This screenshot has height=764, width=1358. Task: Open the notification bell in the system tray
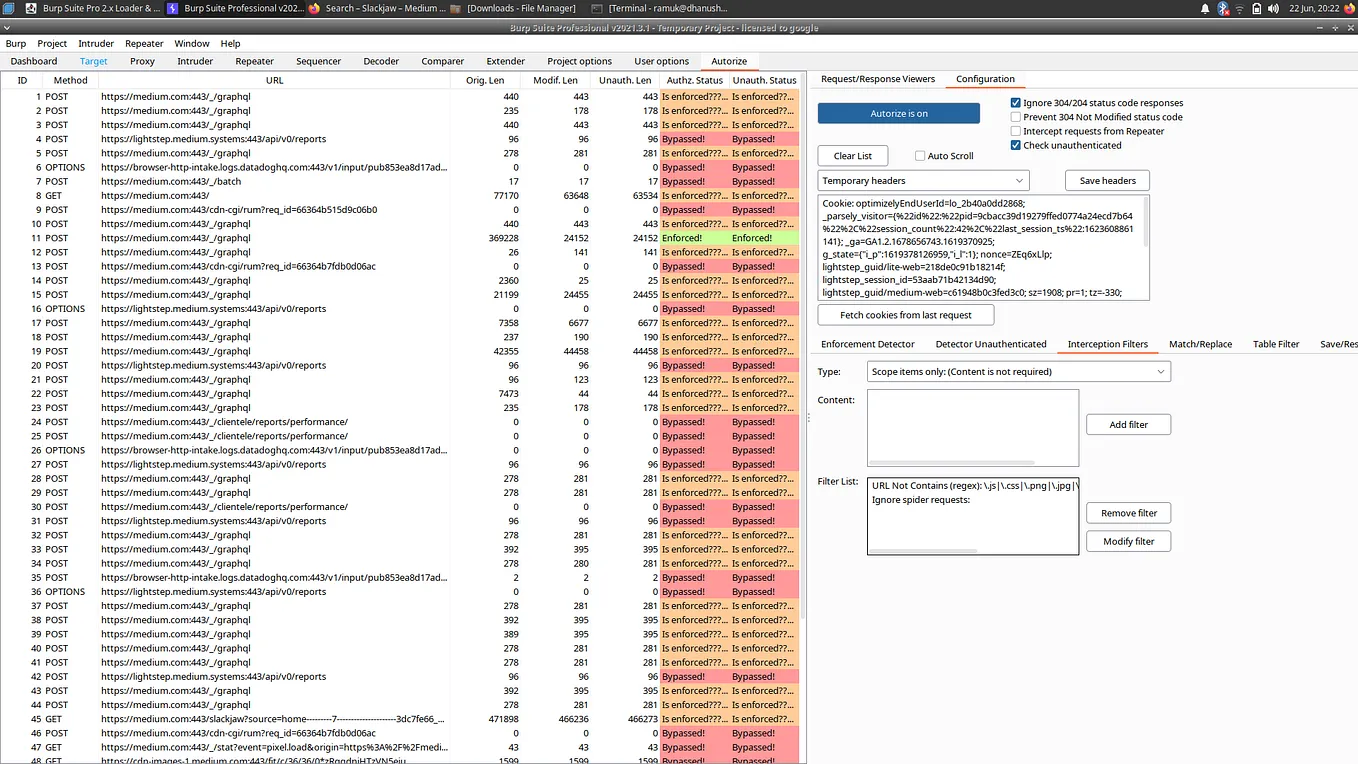(x=1205, y=8)
